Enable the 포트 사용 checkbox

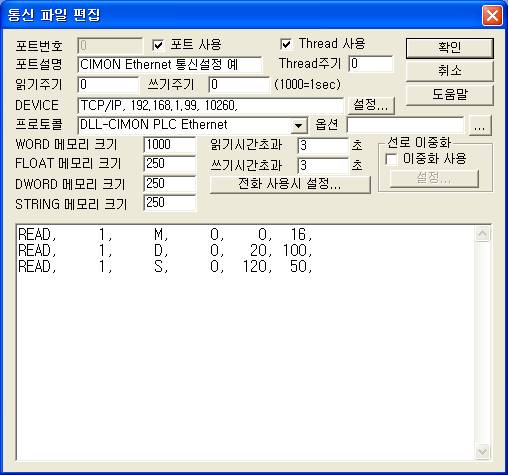coord(158,45)
